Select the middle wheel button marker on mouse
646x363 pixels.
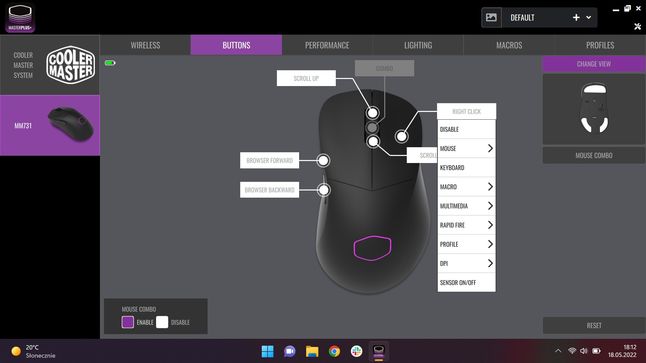click(372, 128)
